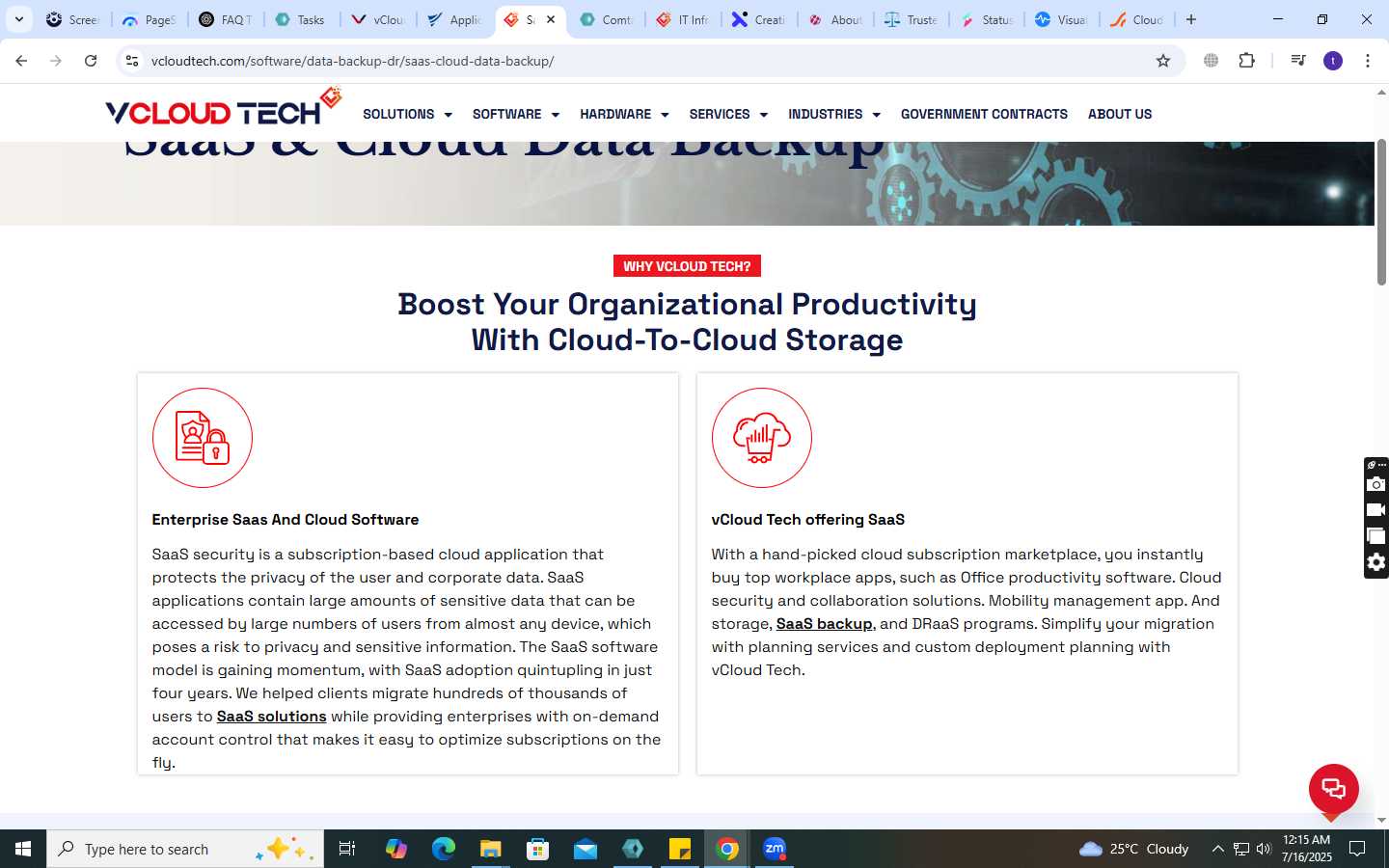Open Microsoft Store from the taskbar
This screenshot has width=1389, height=868.
(x=538, y=849)
